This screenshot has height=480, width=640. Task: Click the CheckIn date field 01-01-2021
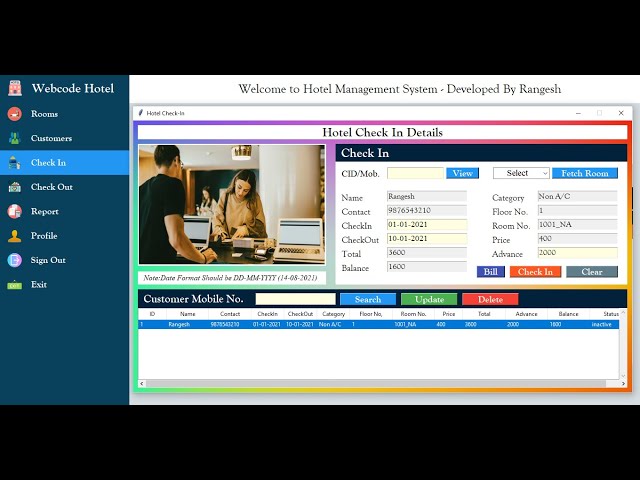[x=427, y=224]
